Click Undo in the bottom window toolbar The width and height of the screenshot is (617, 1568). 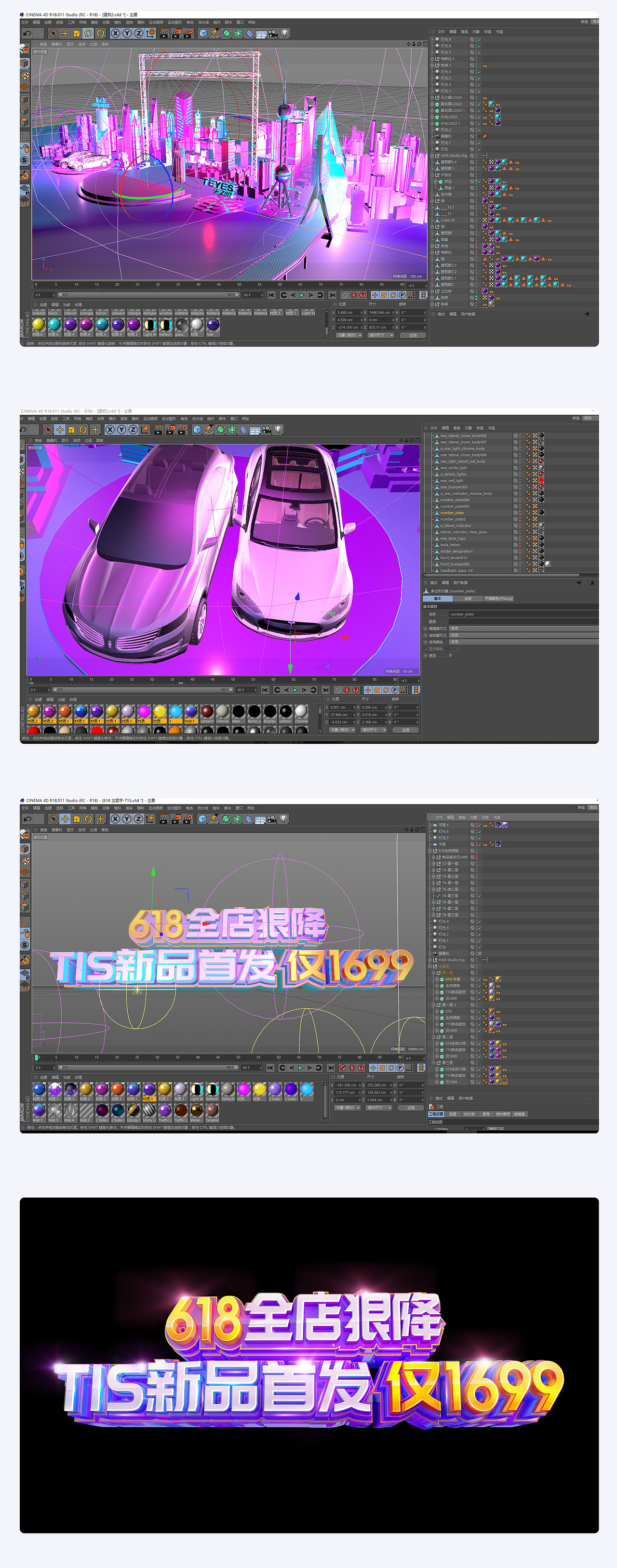[x=27, y=819]
